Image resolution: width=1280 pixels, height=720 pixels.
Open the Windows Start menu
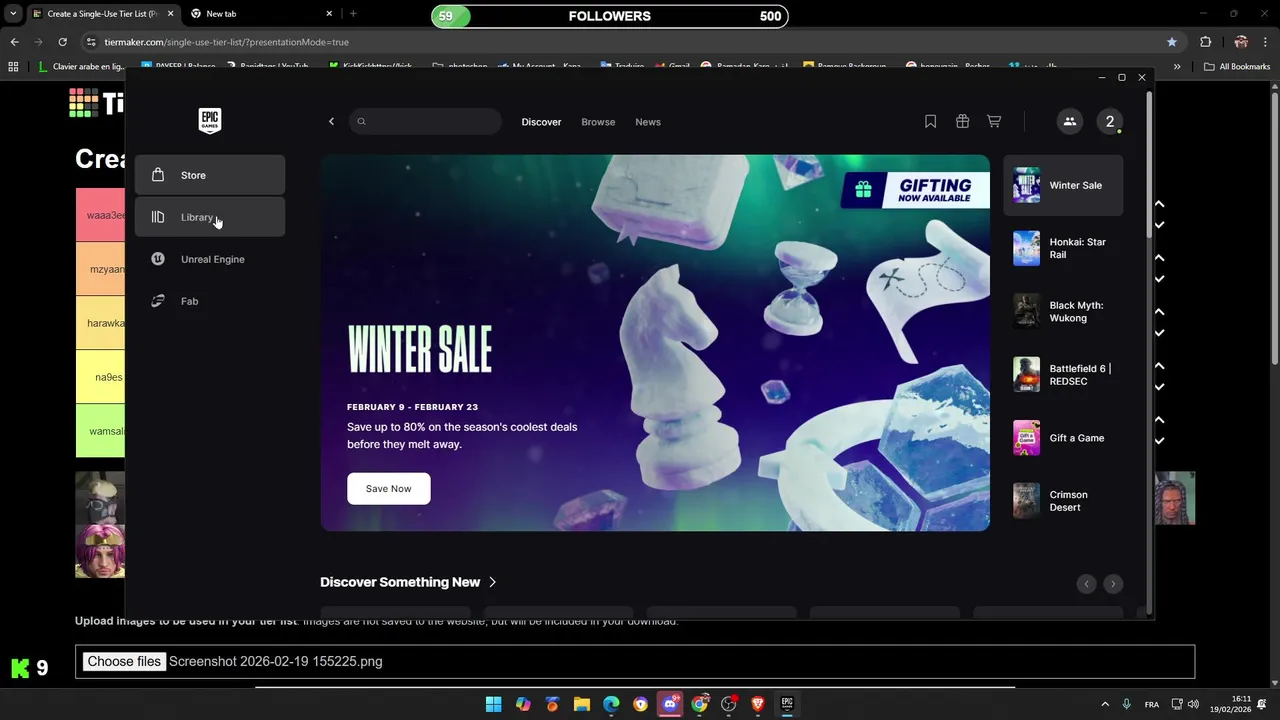[x=493, y=704]
